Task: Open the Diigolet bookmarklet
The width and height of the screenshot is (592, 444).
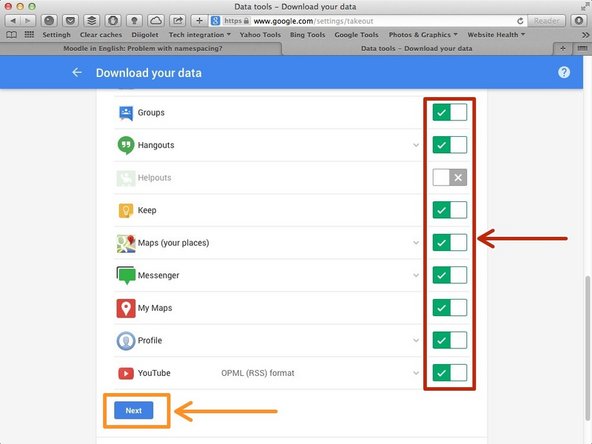Action: point(145,35)
